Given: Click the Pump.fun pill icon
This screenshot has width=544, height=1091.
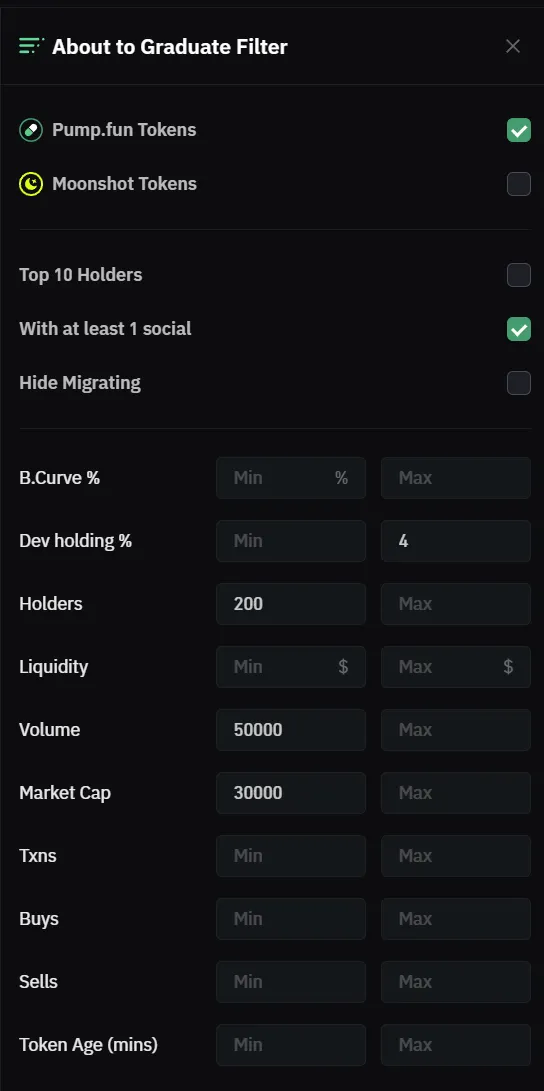Looking at the screenshot, I should pos(31,130).
